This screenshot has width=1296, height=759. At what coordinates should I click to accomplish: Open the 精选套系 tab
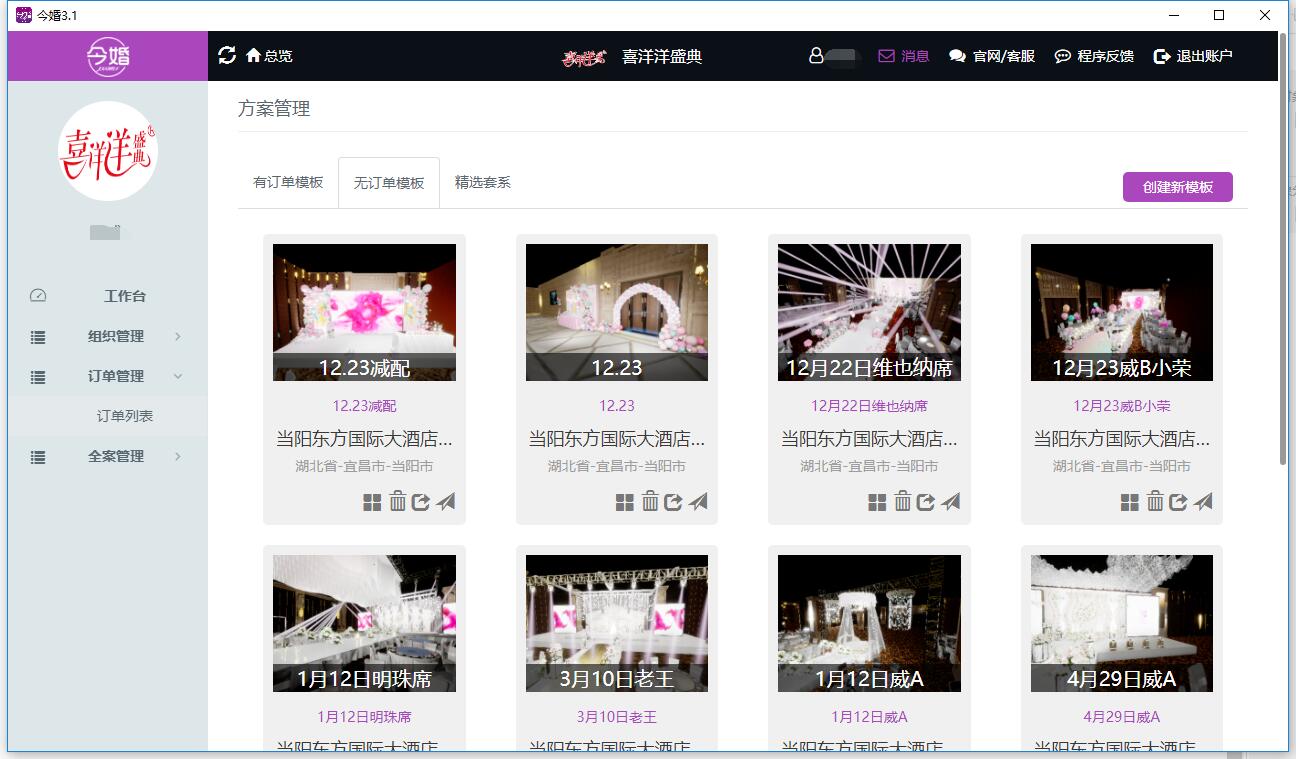coord(482,183)
